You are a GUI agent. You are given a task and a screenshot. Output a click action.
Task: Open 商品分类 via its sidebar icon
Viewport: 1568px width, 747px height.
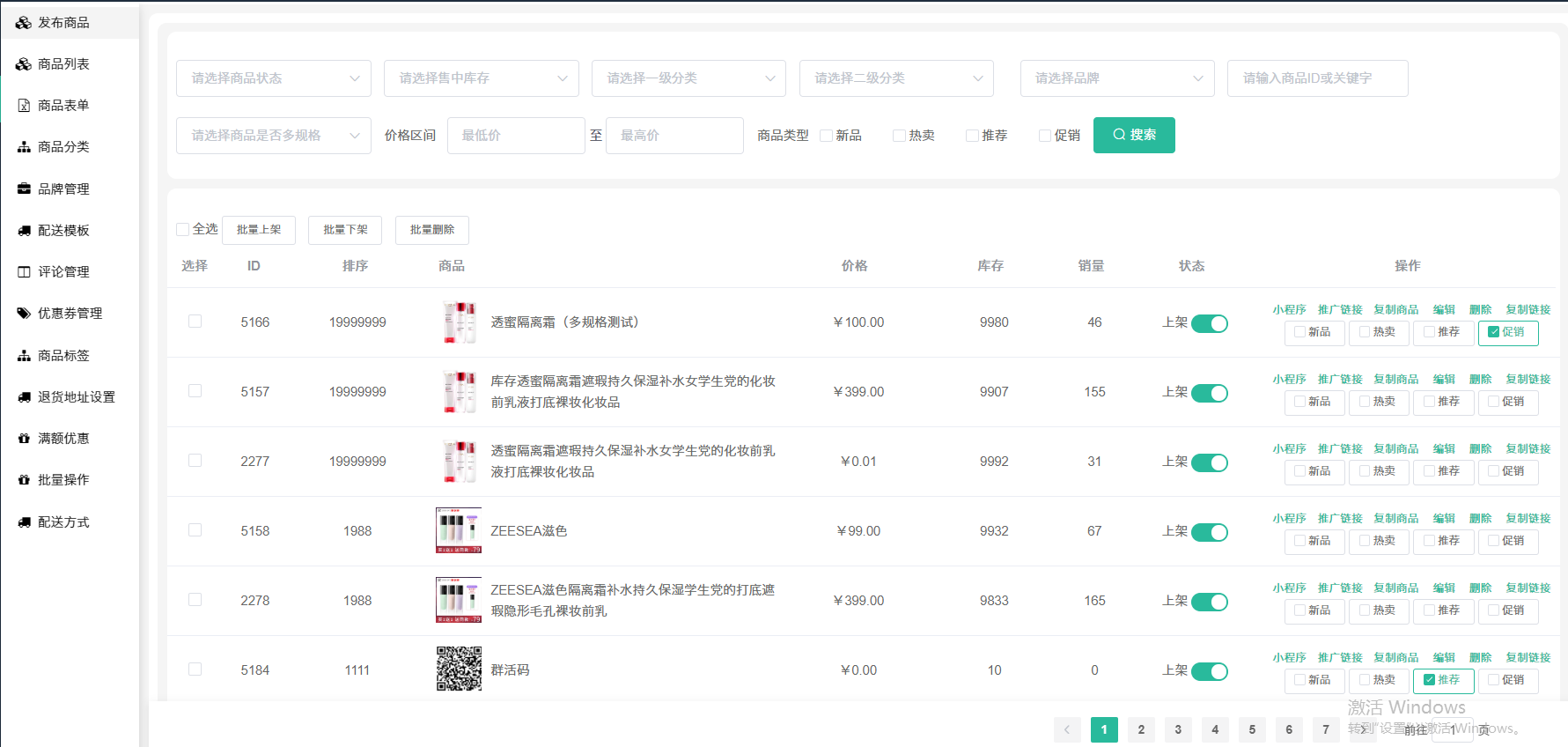tap(24, 147)
